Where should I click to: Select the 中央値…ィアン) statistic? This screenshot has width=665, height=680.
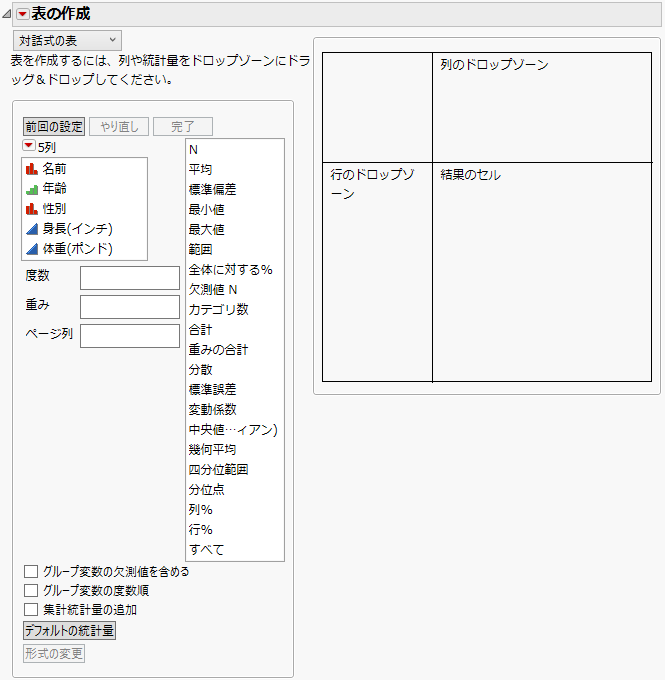pos(235,430)
